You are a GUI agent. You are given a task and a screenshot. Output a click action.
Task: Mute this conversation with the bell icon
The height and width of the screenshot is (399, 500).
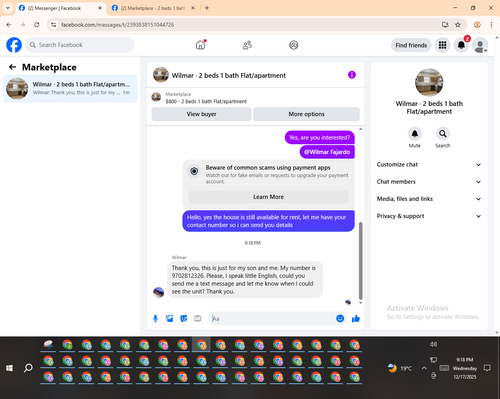tap(415, 134)
